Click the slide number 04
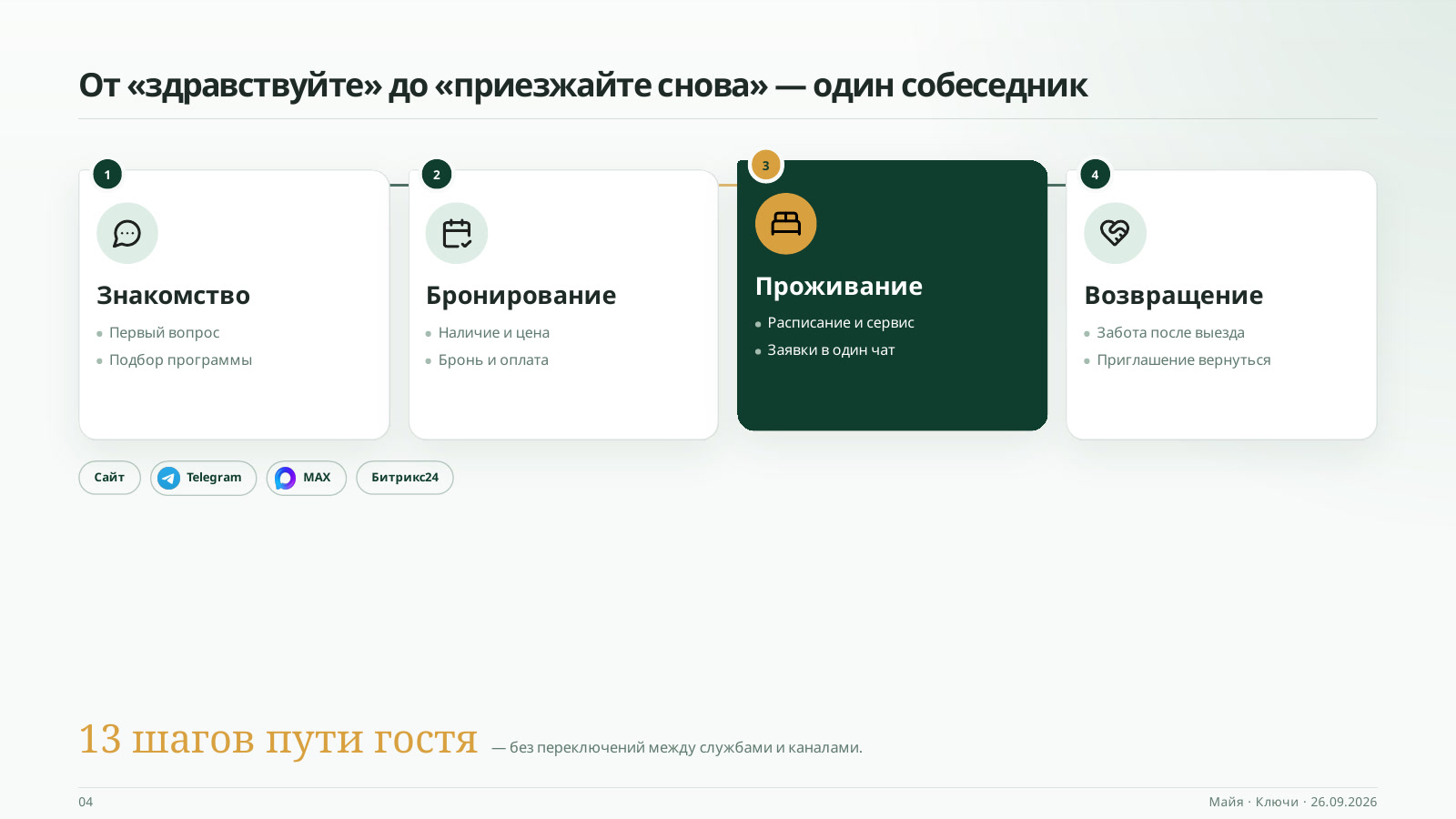The height and width of the screenshot is (819, 1456). [86, 802]
